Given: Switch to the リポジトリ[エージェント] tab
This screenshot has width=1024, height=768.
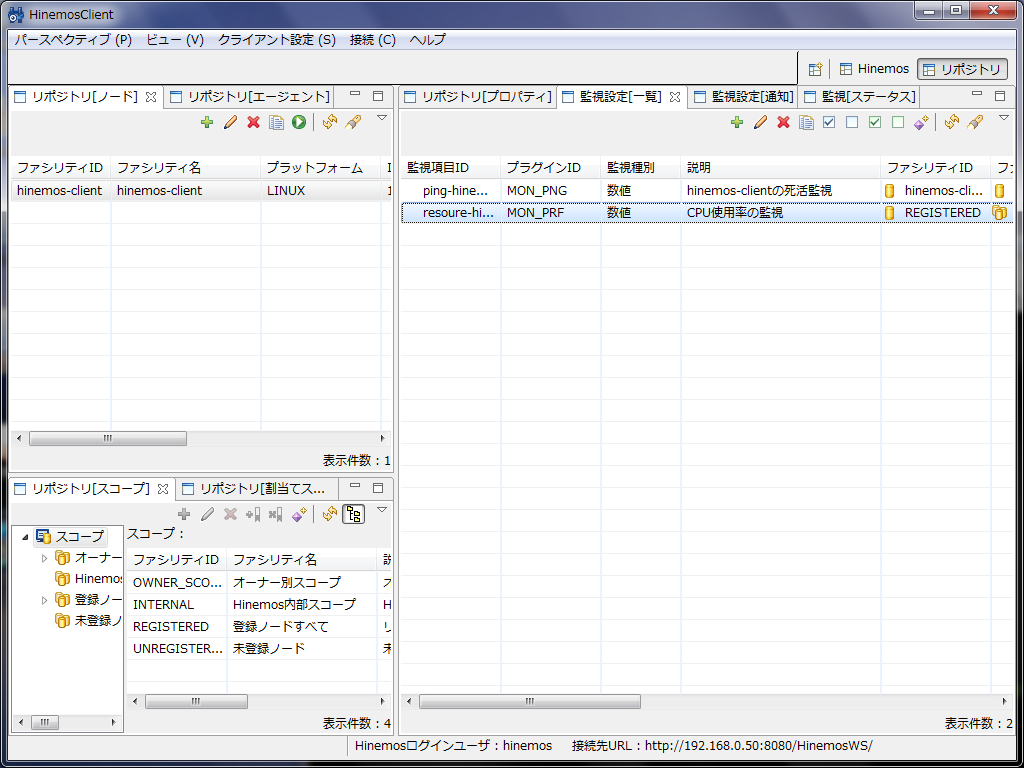Looking at the screenshot, I should tap(250, 97).
